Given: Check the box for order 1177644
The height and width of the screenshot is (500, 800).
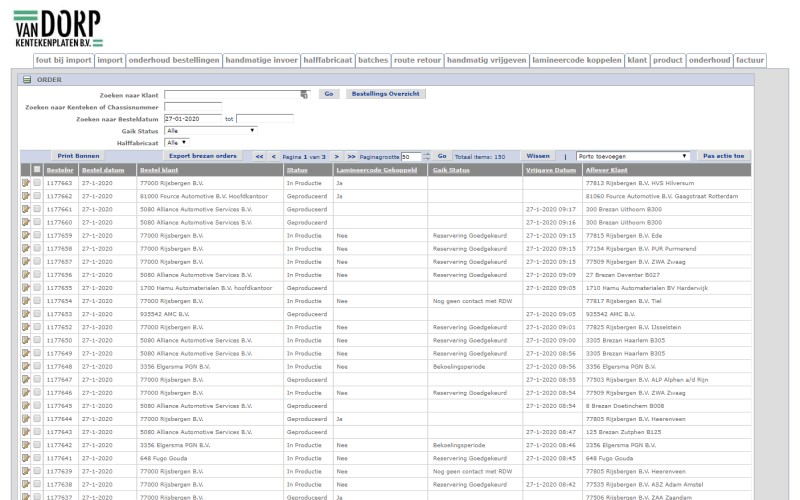Looking at the screenshot, I should pos(37,418).
